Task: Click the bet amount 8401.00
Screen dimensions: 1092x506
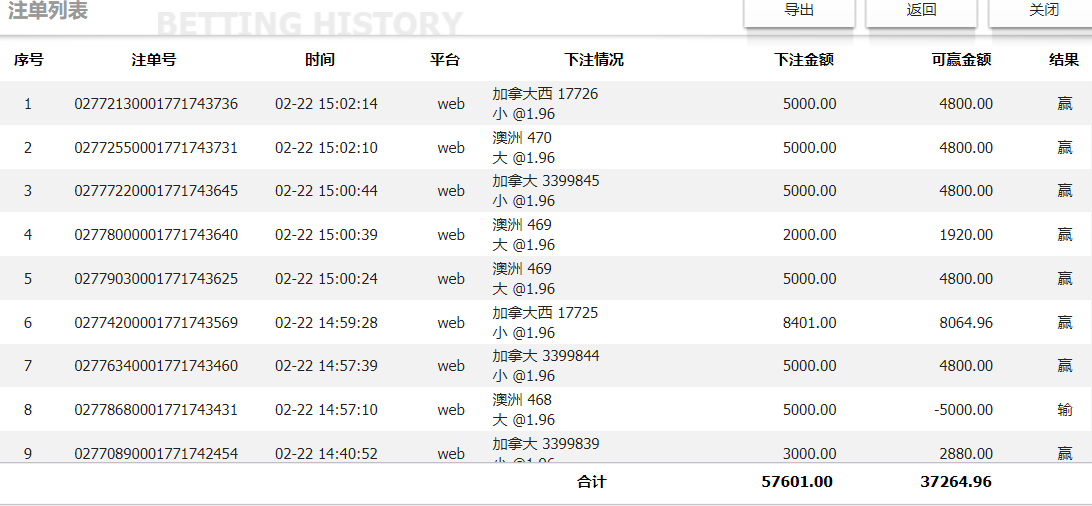Action: click(809, 323)
